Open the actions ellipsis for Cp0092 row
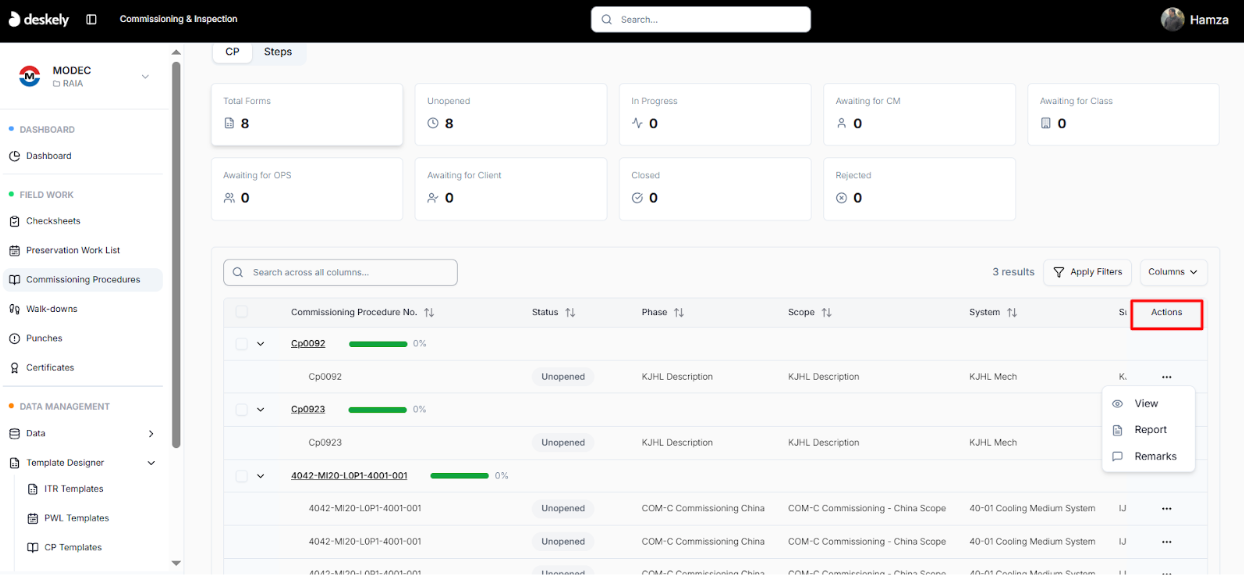 pos(1166,376)
